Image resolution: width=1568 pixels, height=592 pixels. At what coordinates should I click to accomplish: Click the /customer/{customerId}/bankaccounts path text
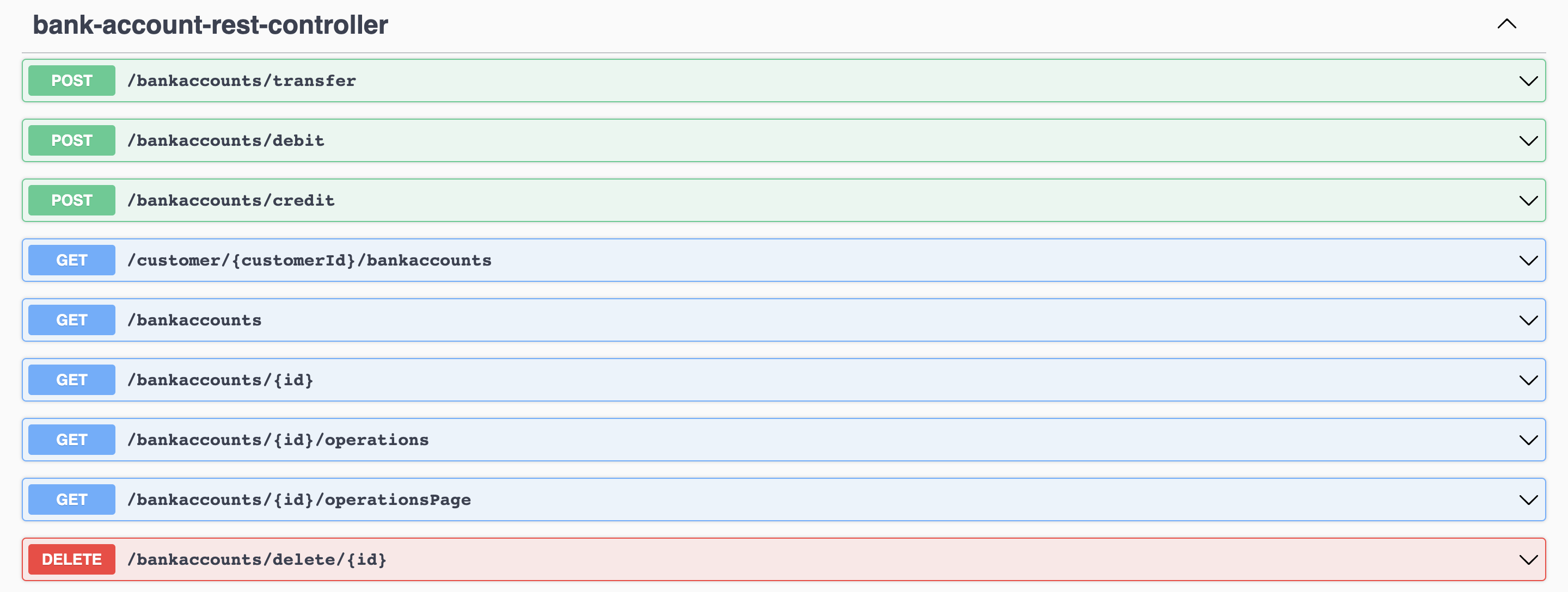(309, 260)
